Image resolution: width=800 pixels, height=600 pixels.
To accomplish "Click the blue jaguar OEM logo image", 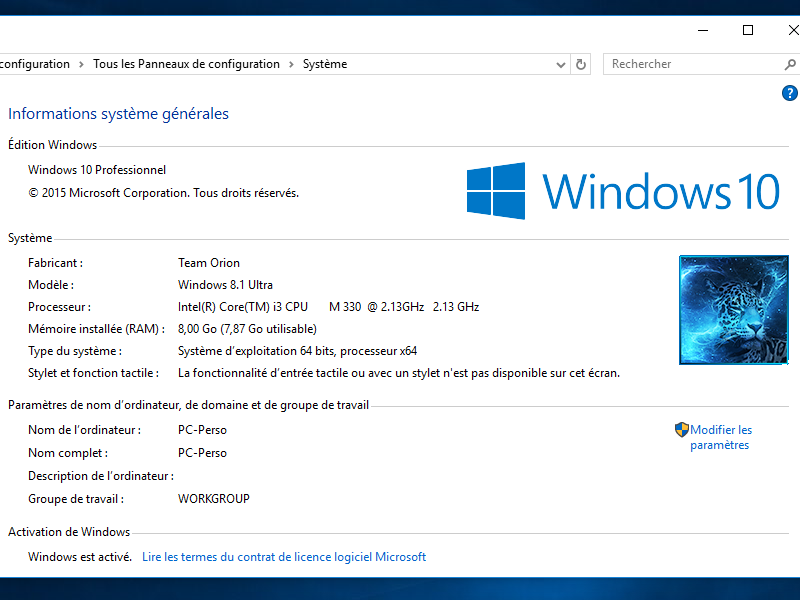I will [x=734, y=310].
